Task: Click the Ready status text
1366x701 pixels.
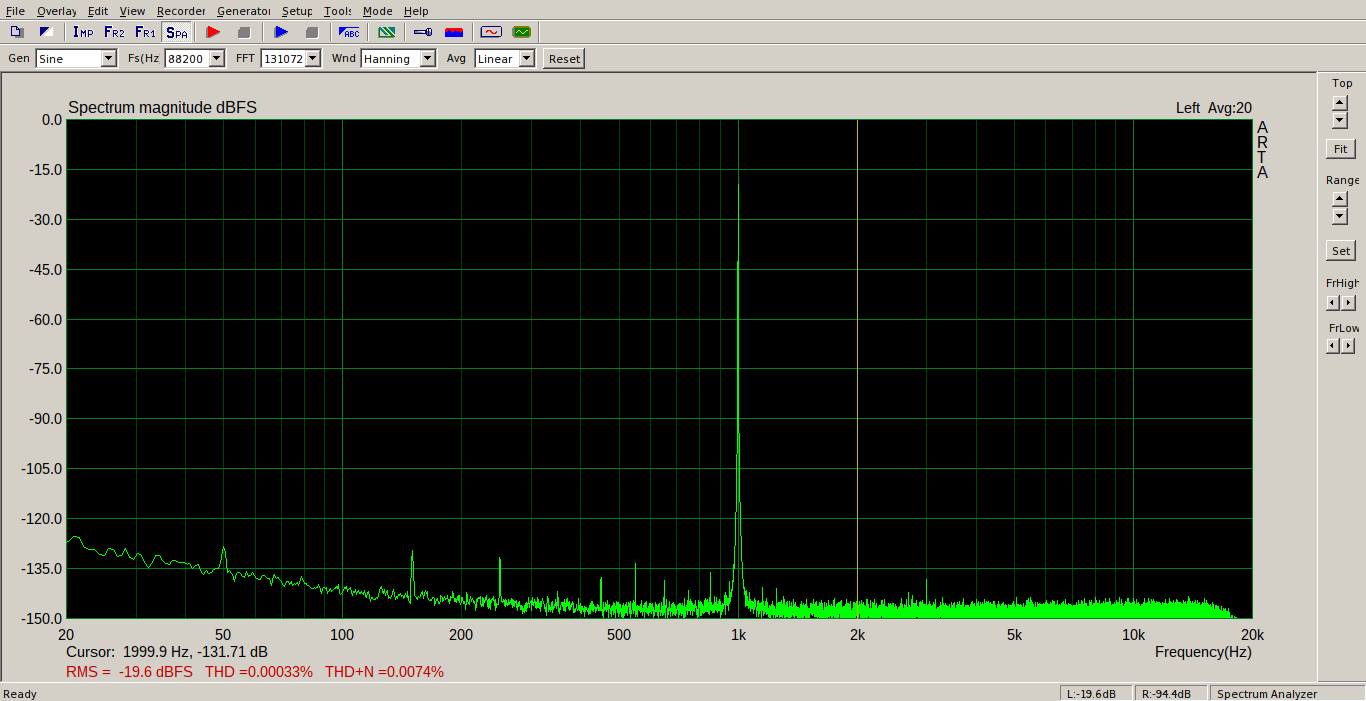Action: point(20,694)
